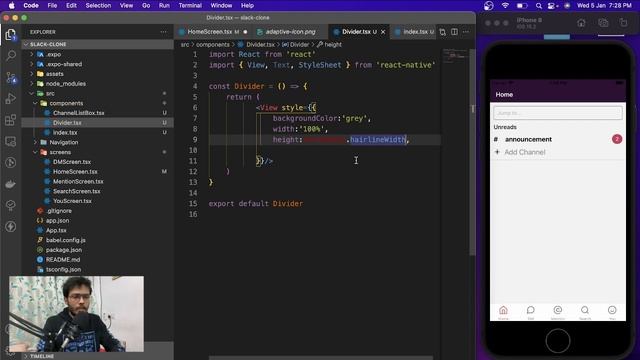Close the Divider.tsx editor tab
Image resolution: width=640 pixels, height=360 pixels.
pos(383,31)
